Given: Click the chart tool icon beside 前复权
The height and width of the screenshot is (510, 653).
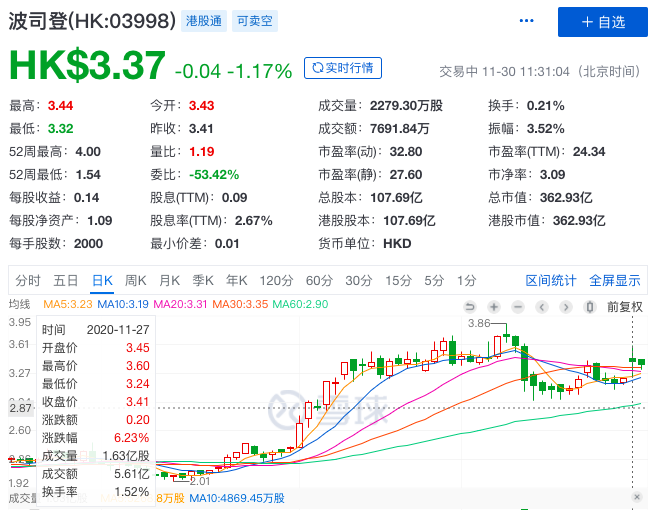Looking at the screenshot, I should point(592,307).
